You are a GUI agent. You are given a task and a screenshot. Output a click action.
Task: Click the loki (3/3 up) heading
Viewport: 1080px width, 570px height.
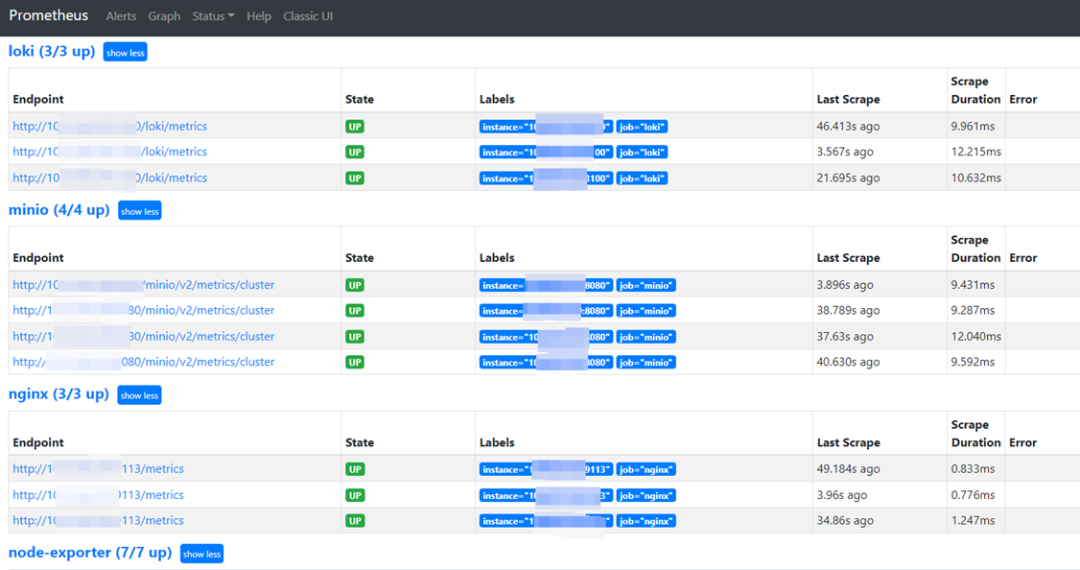51,51
